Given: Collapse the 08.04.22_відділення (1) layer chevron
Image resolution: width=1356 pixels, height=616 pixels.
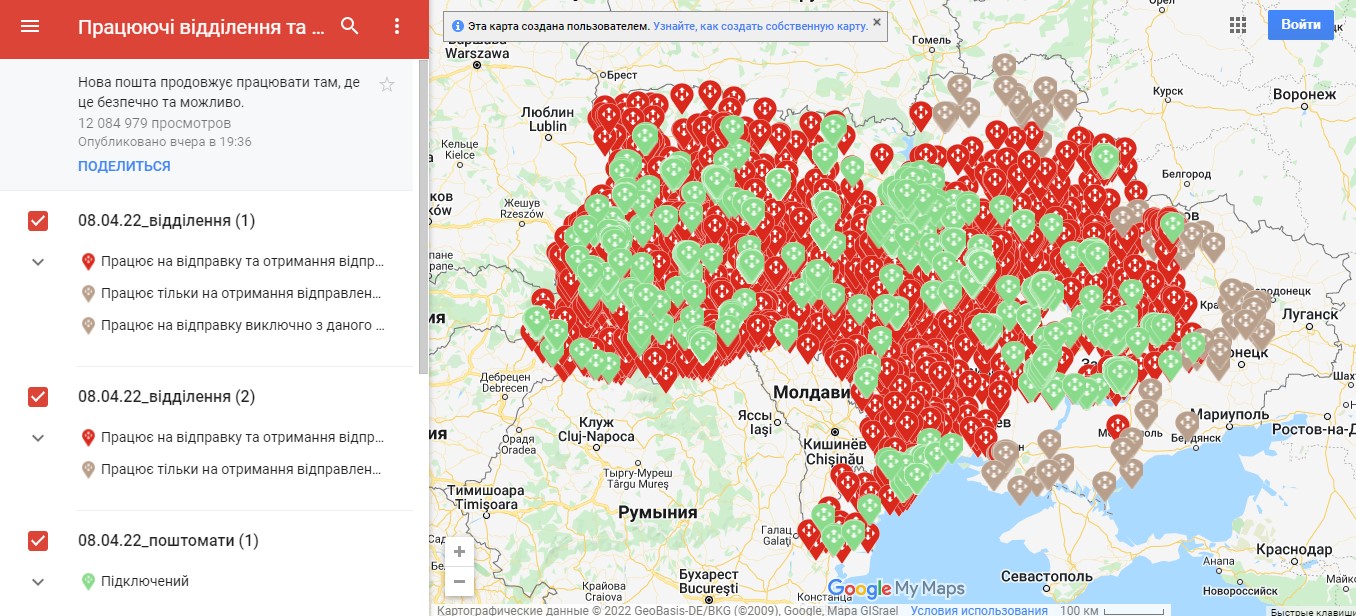Looking at the screenshot, I should click(38, 262).
